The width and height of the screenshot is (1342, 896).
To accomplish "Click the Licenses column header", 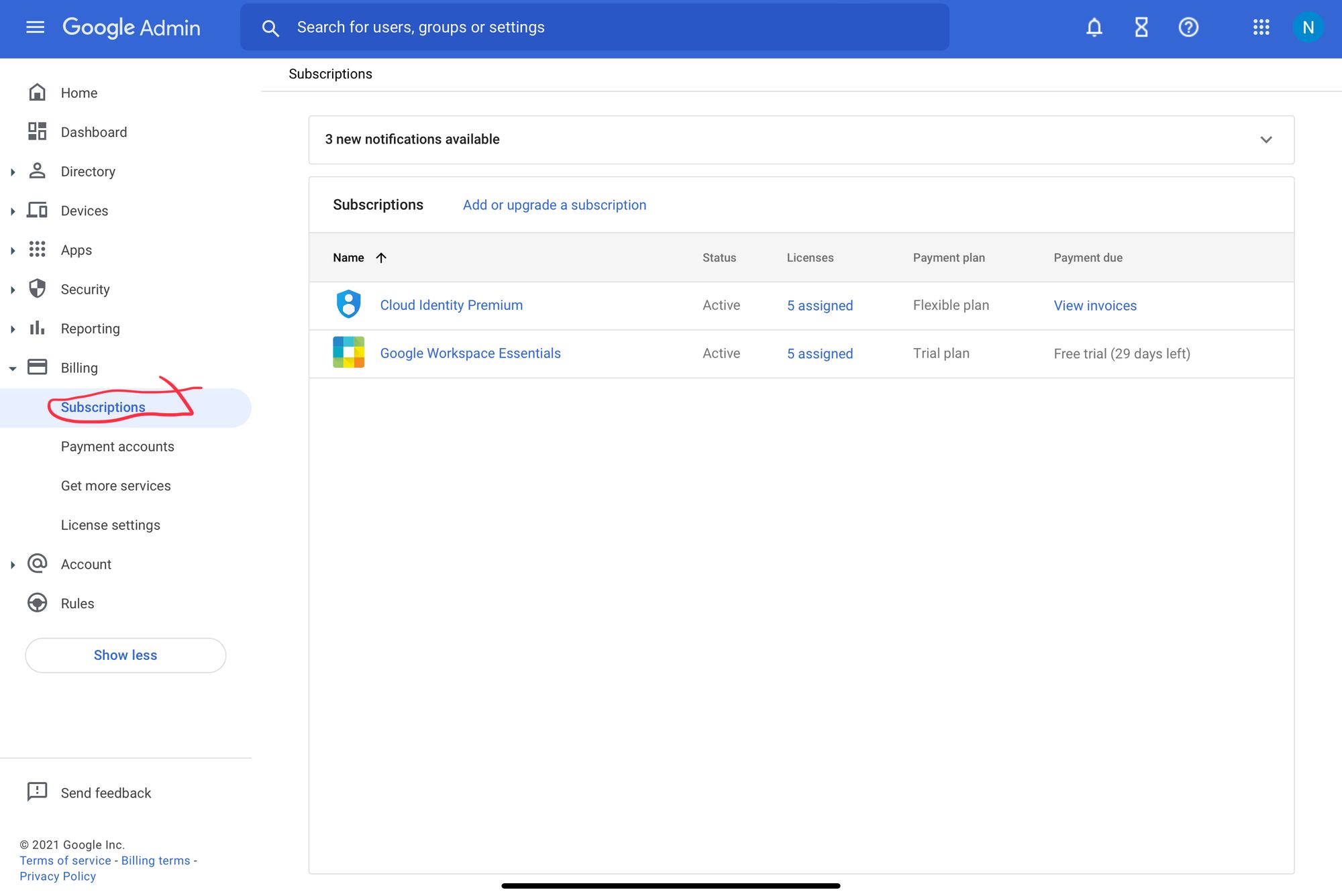I will (810, 258).
